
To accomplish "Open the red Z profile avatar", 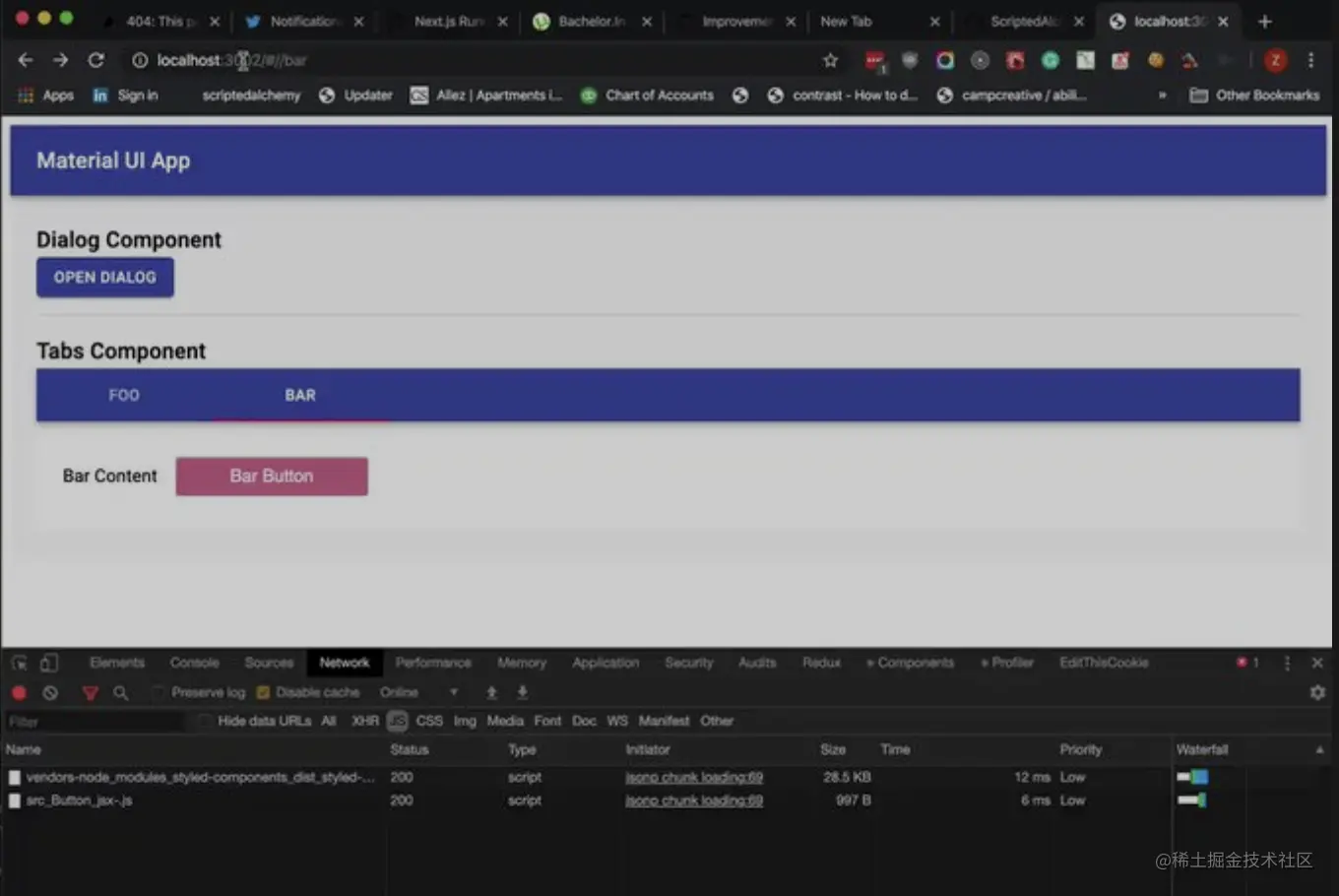I will 1275,61.
